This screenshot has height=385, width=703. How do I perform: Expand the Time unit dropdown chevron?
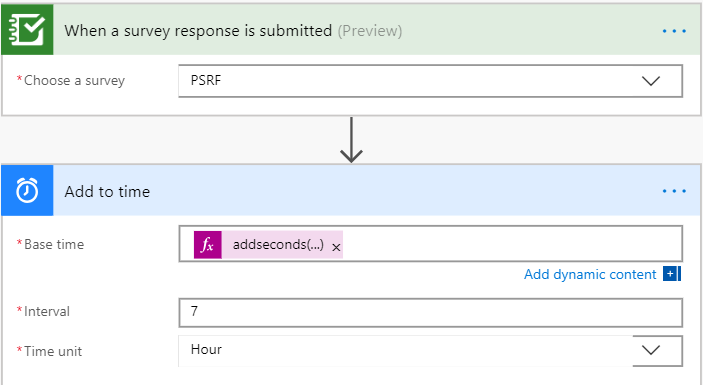point(651,350)
